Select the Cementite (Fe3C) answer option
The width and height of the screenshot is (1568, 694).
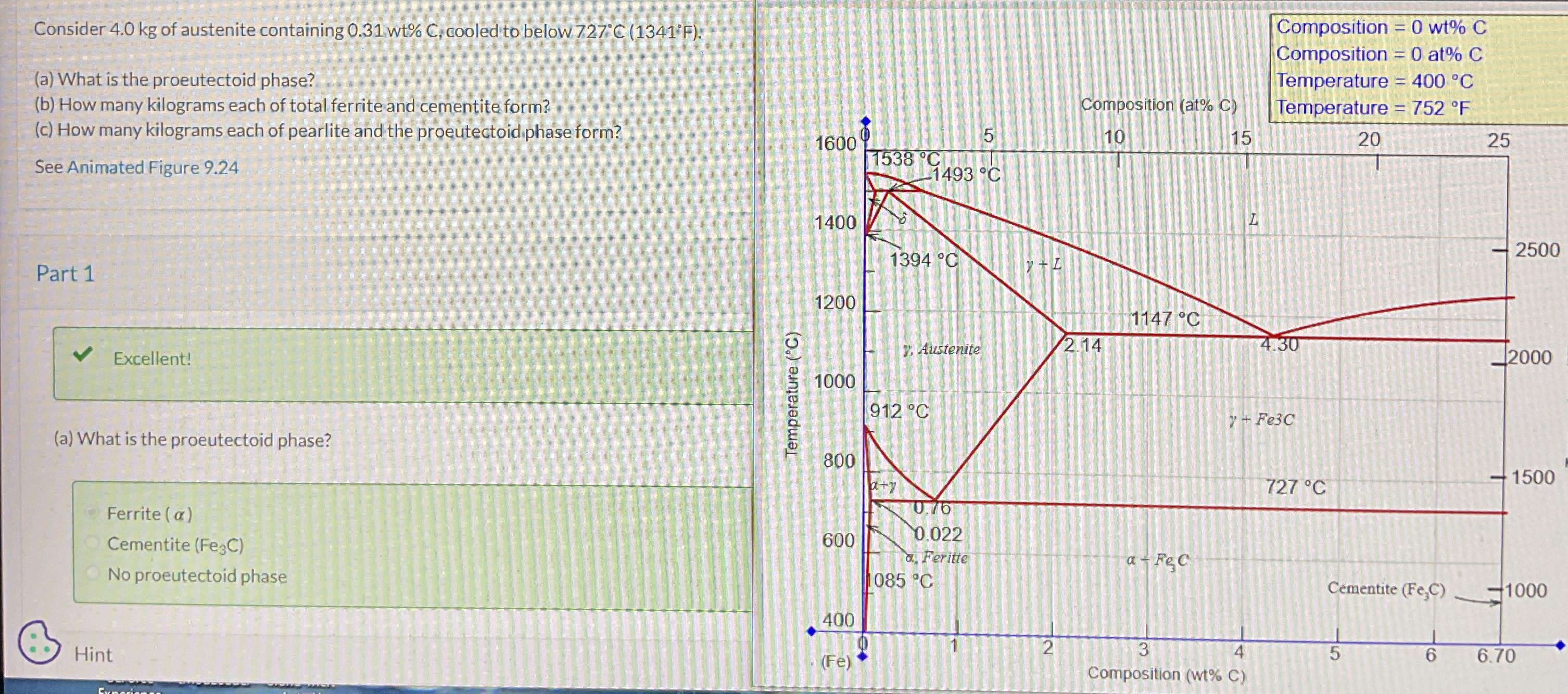pyautogui.click(x=93, y=544)
